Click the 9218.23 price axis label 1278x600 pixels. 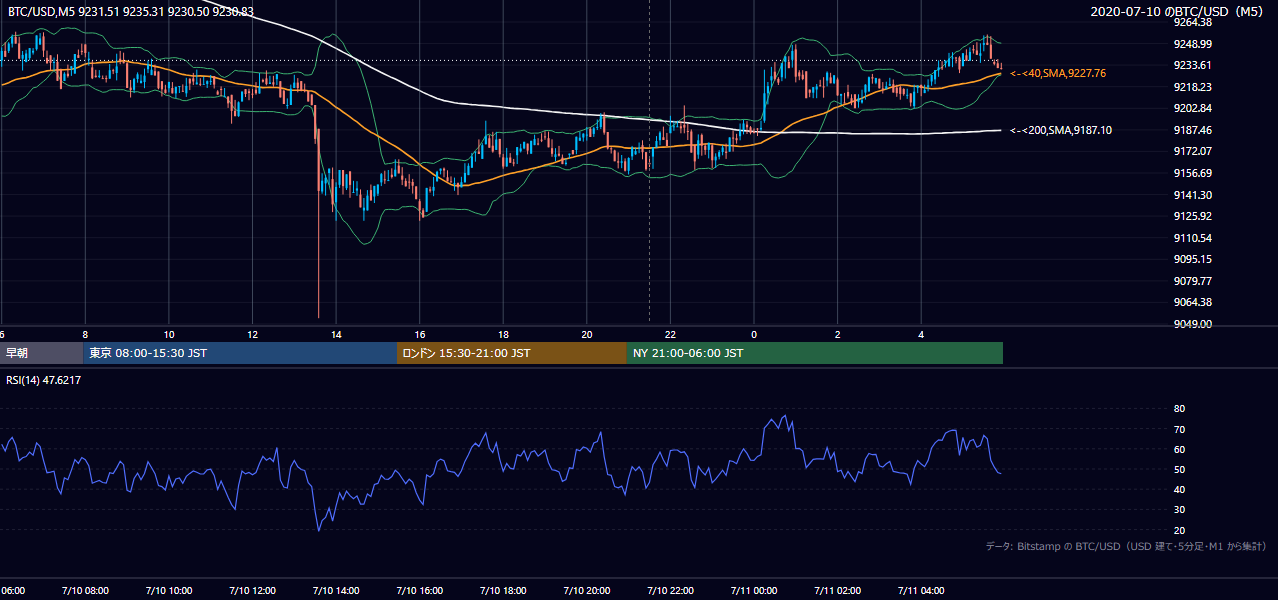coord(1192,87)
